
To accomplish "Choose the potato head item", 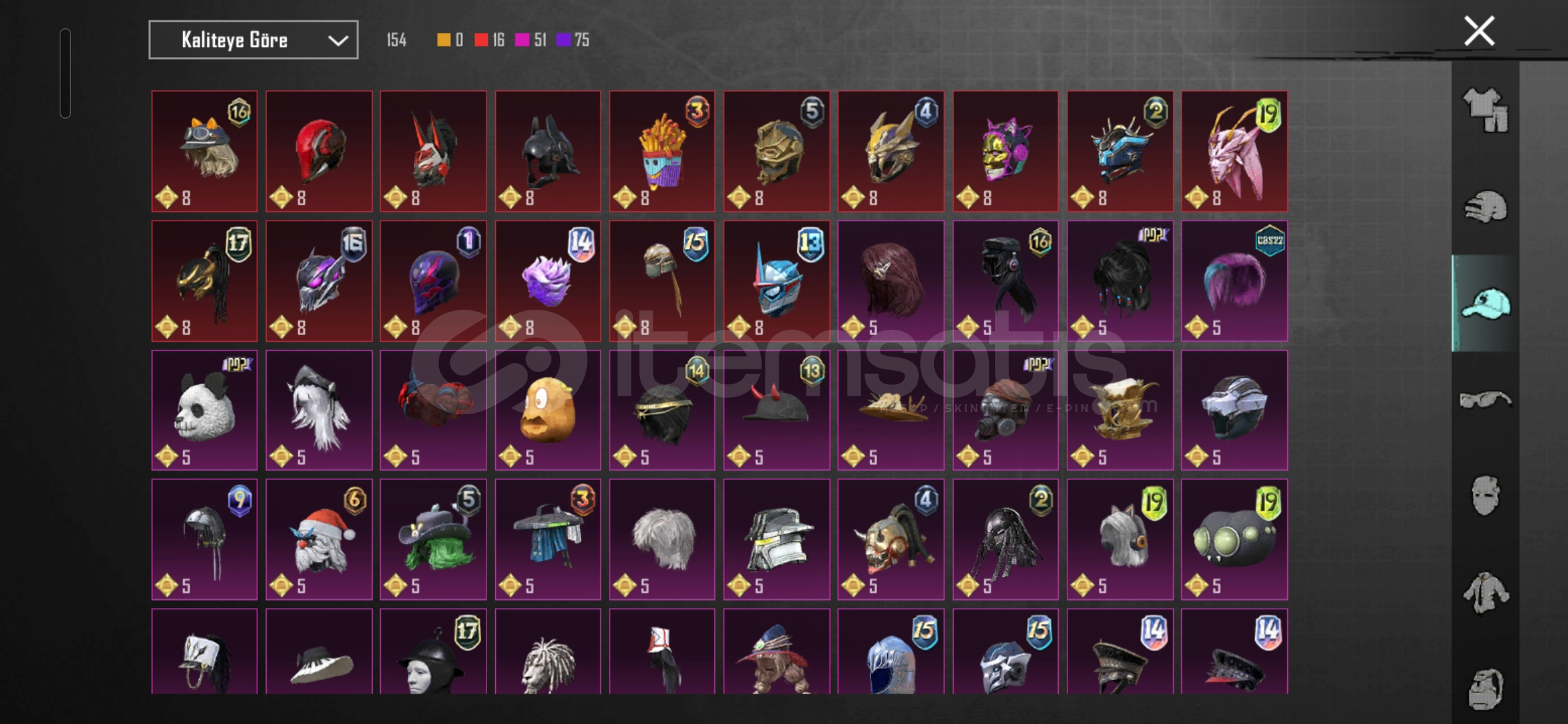I will tap(547, 410).
